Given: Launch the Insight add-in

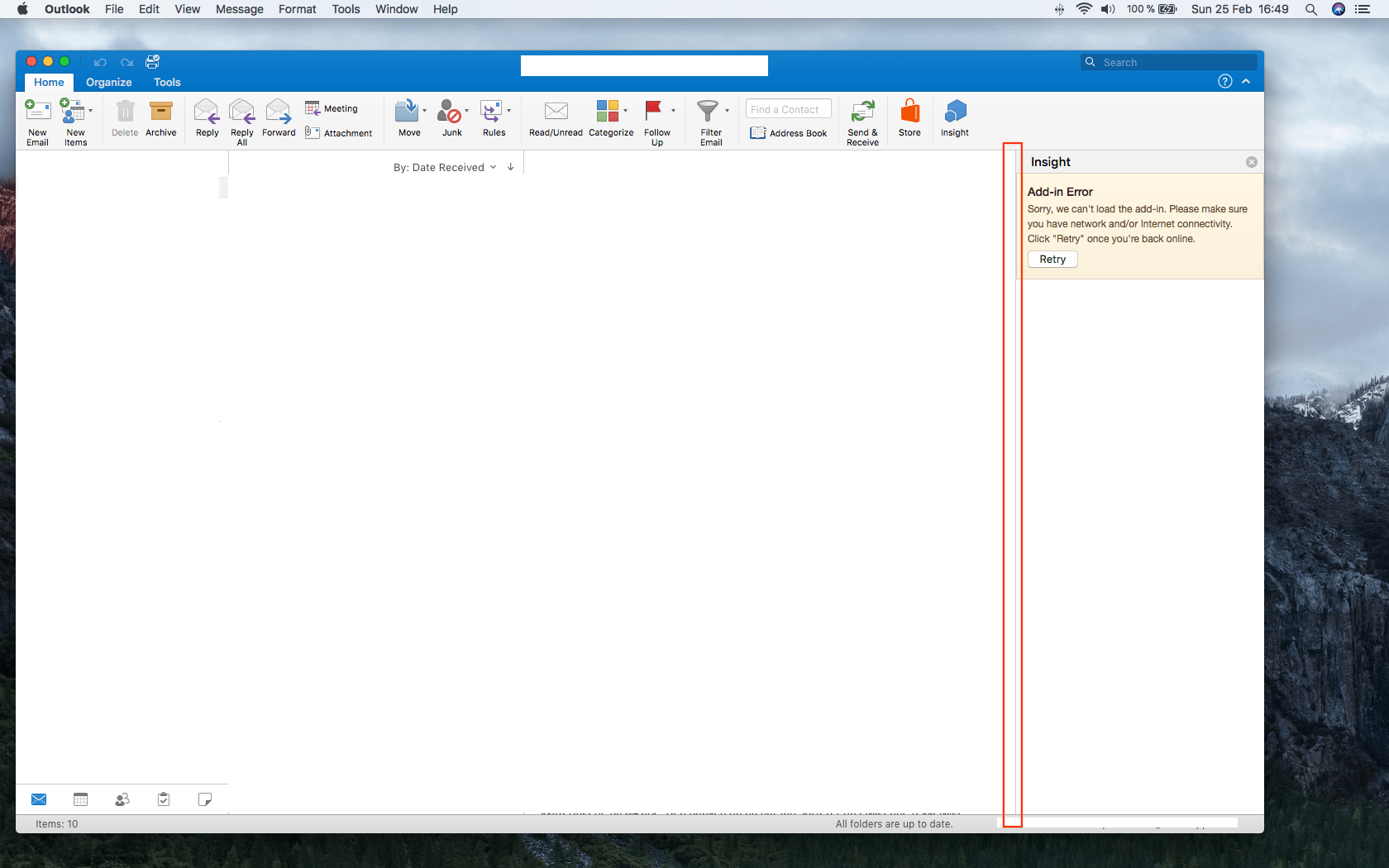Looking at the screenshot, I should click(954, 120).
